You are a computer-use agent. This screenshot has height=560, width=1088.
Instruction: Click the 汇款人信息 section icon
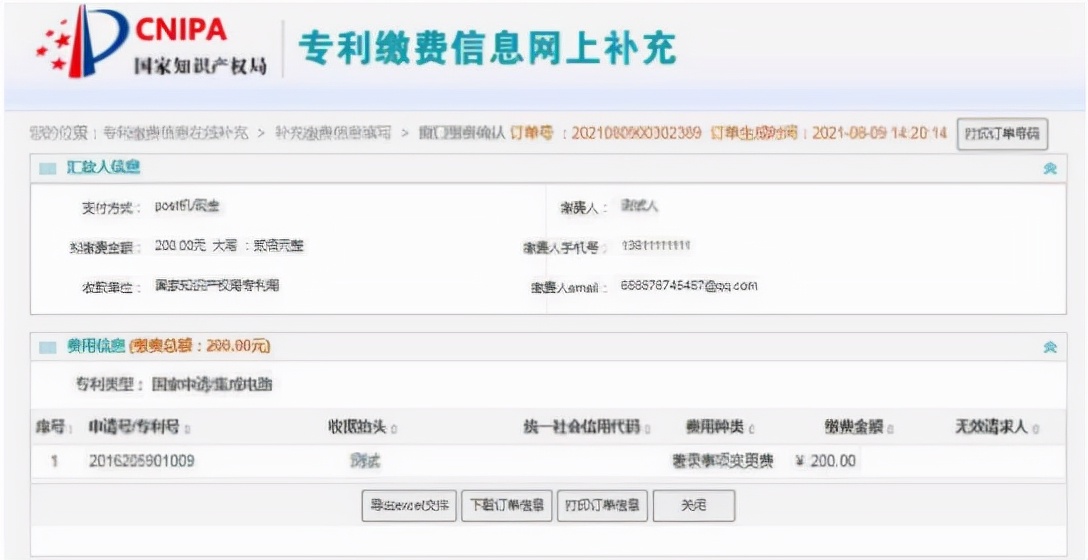click(x=48, y=169)
